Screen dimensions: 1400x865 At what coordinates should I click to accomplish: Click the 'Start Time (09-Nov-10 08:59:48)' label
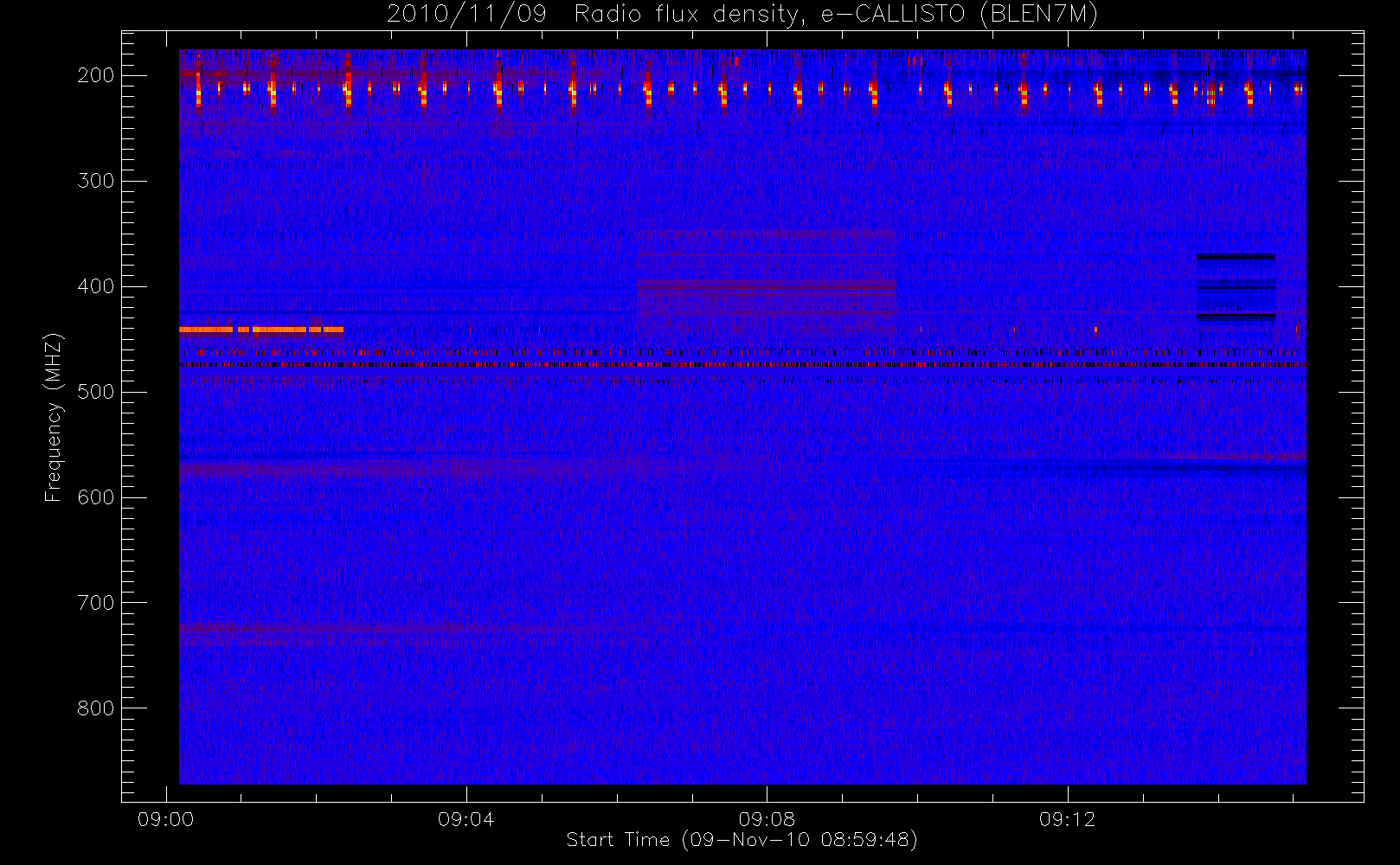pos(742,840)
